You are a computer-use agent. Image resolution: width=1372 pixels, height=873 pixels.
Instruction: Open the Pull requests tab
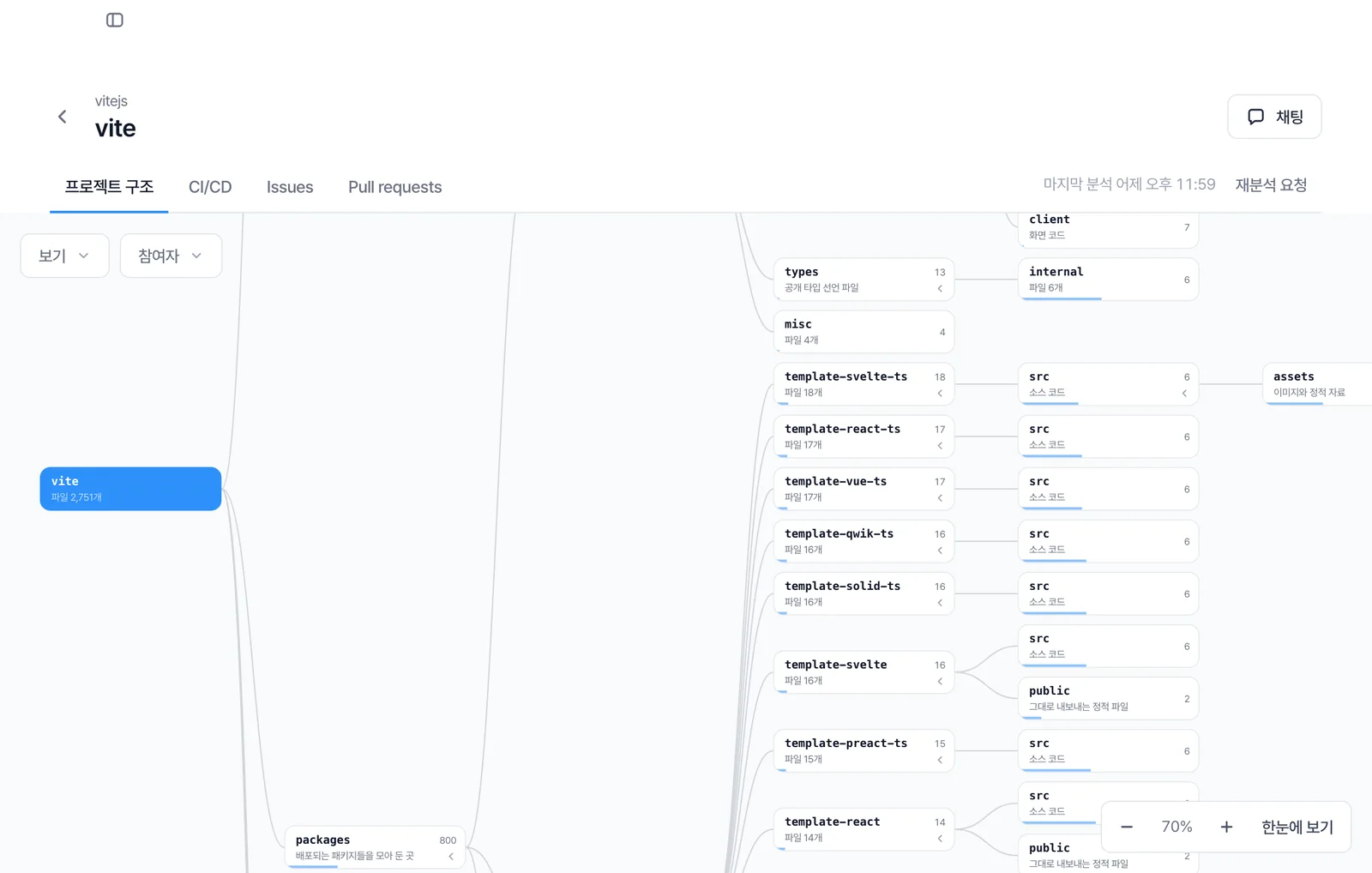(x=394, y=187)
